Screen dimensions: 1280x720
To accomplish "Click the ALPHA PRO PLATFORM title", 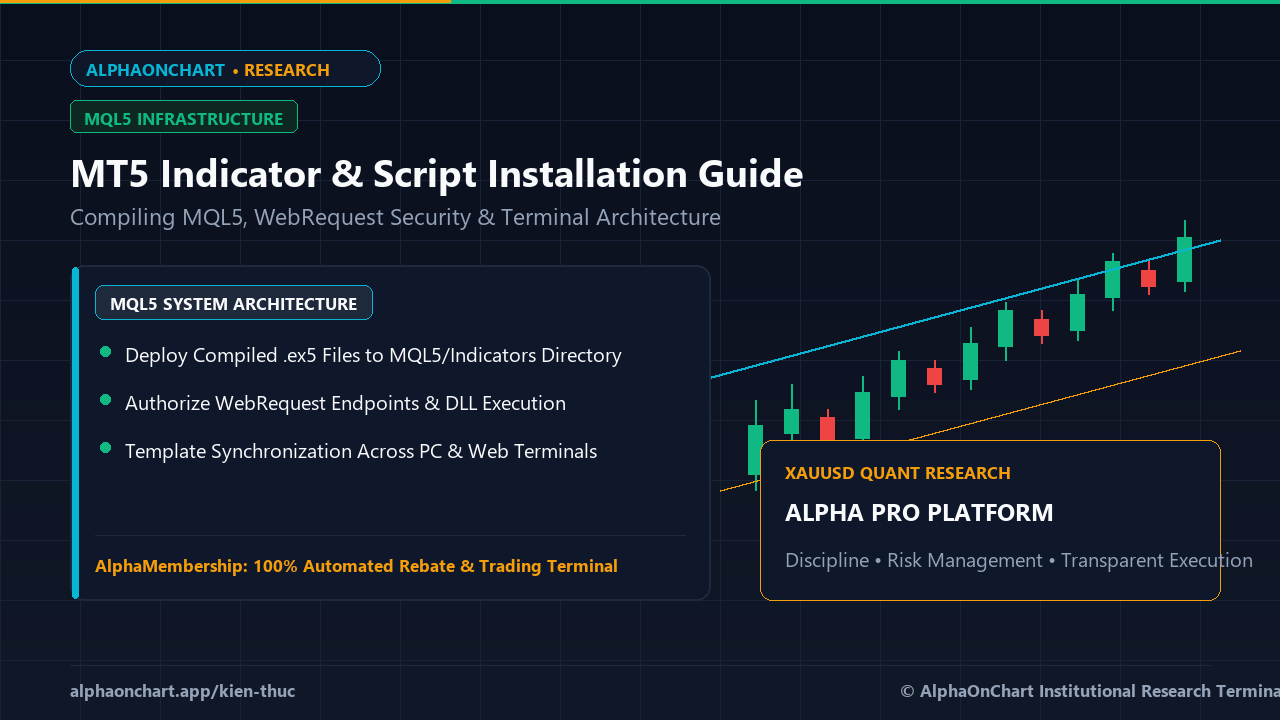I will 919,513.
